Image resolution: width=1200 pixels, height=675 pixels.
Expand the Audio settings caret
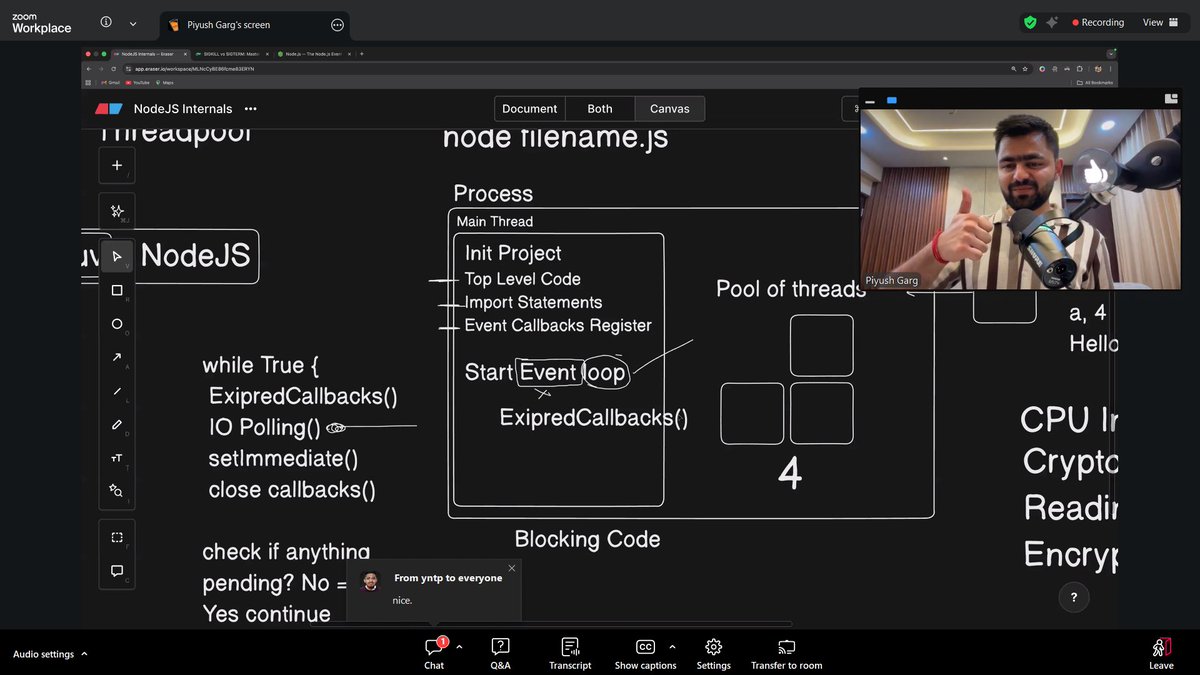[84, 654]
